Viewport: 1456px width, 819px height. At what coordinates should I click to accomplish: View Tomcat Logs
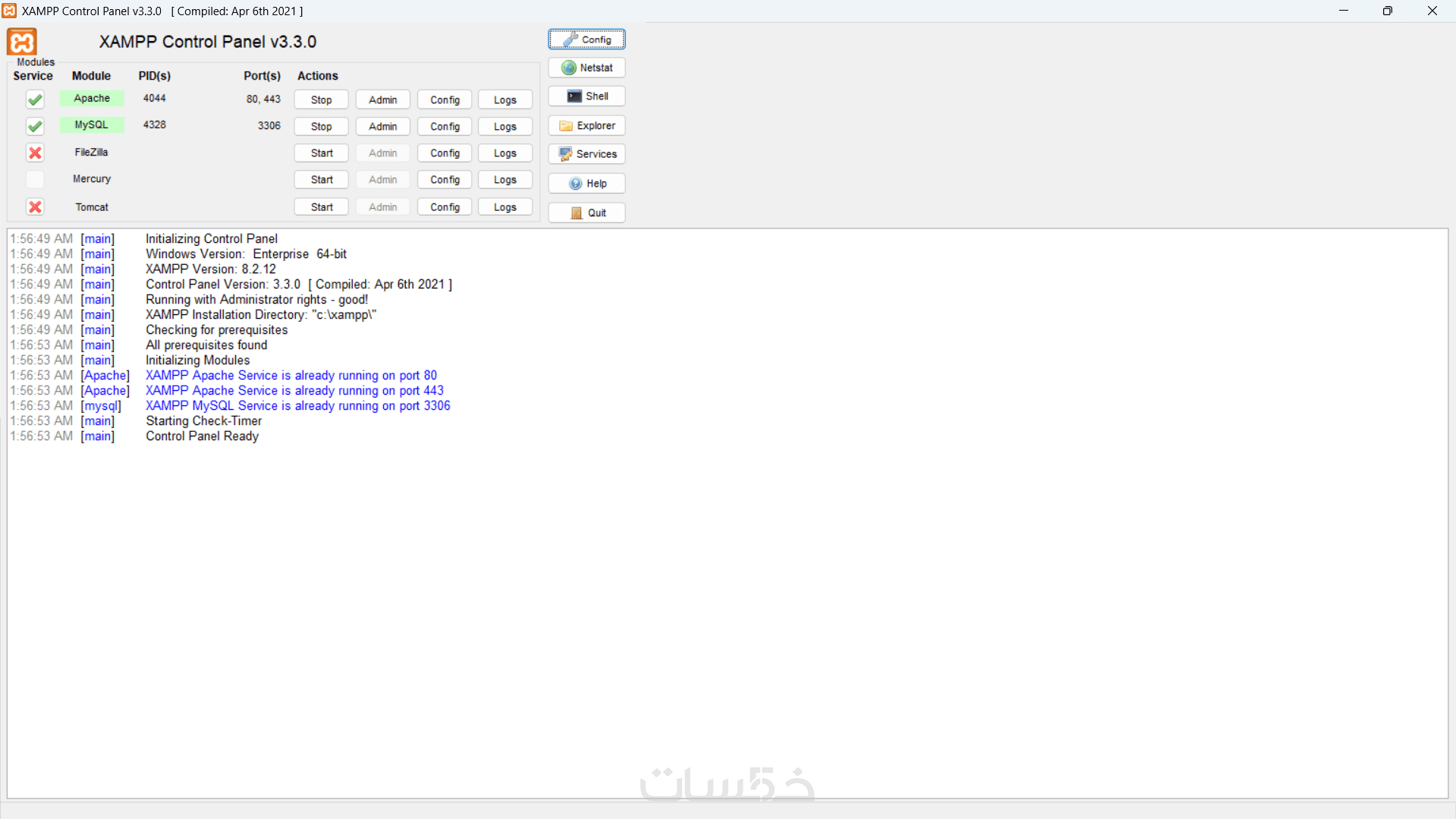pos(505,206)
